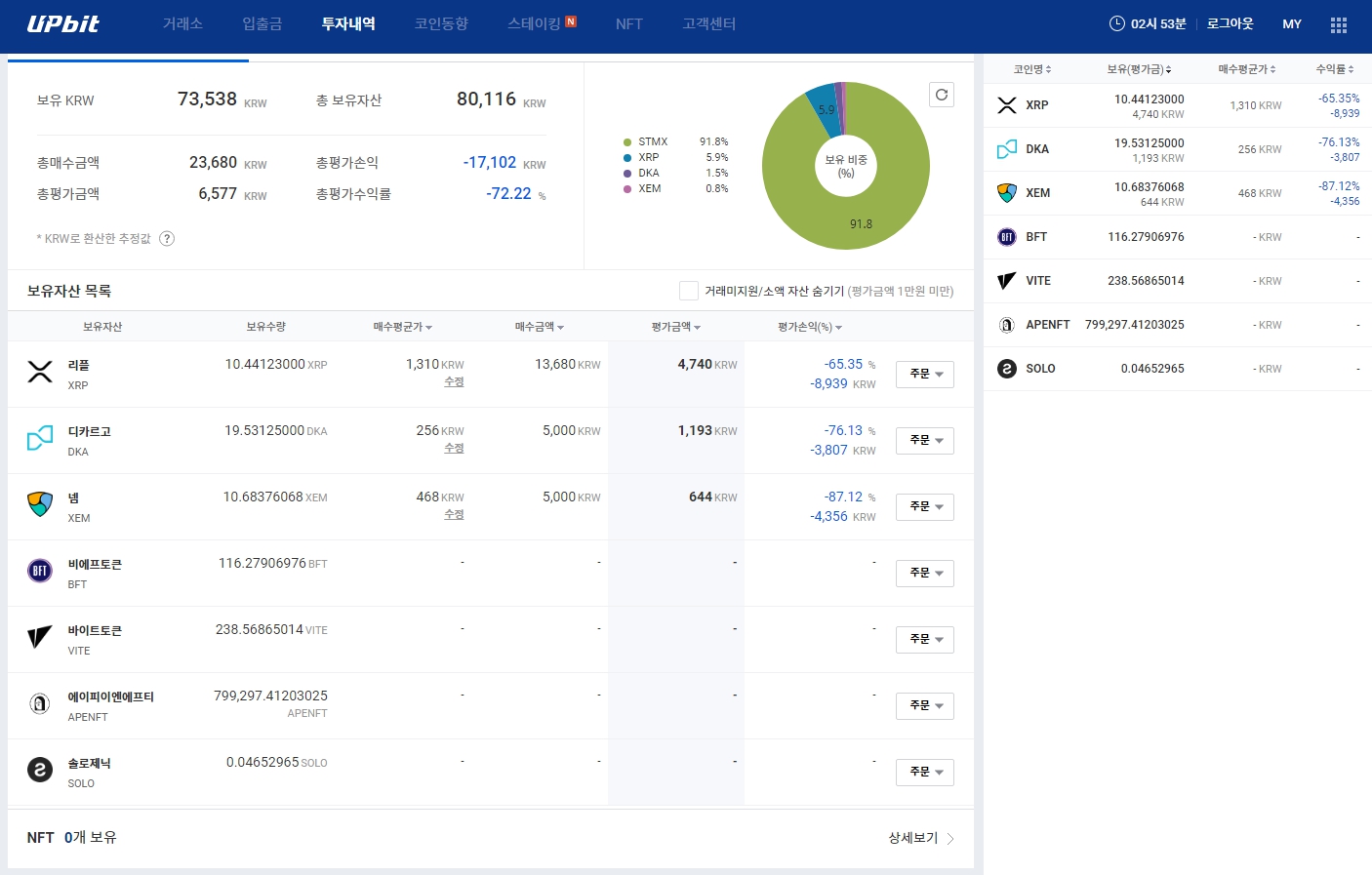This screenshot has width=1372, height=875.
Task: Click XEM pink legend color dot
Action: point(627,188)
